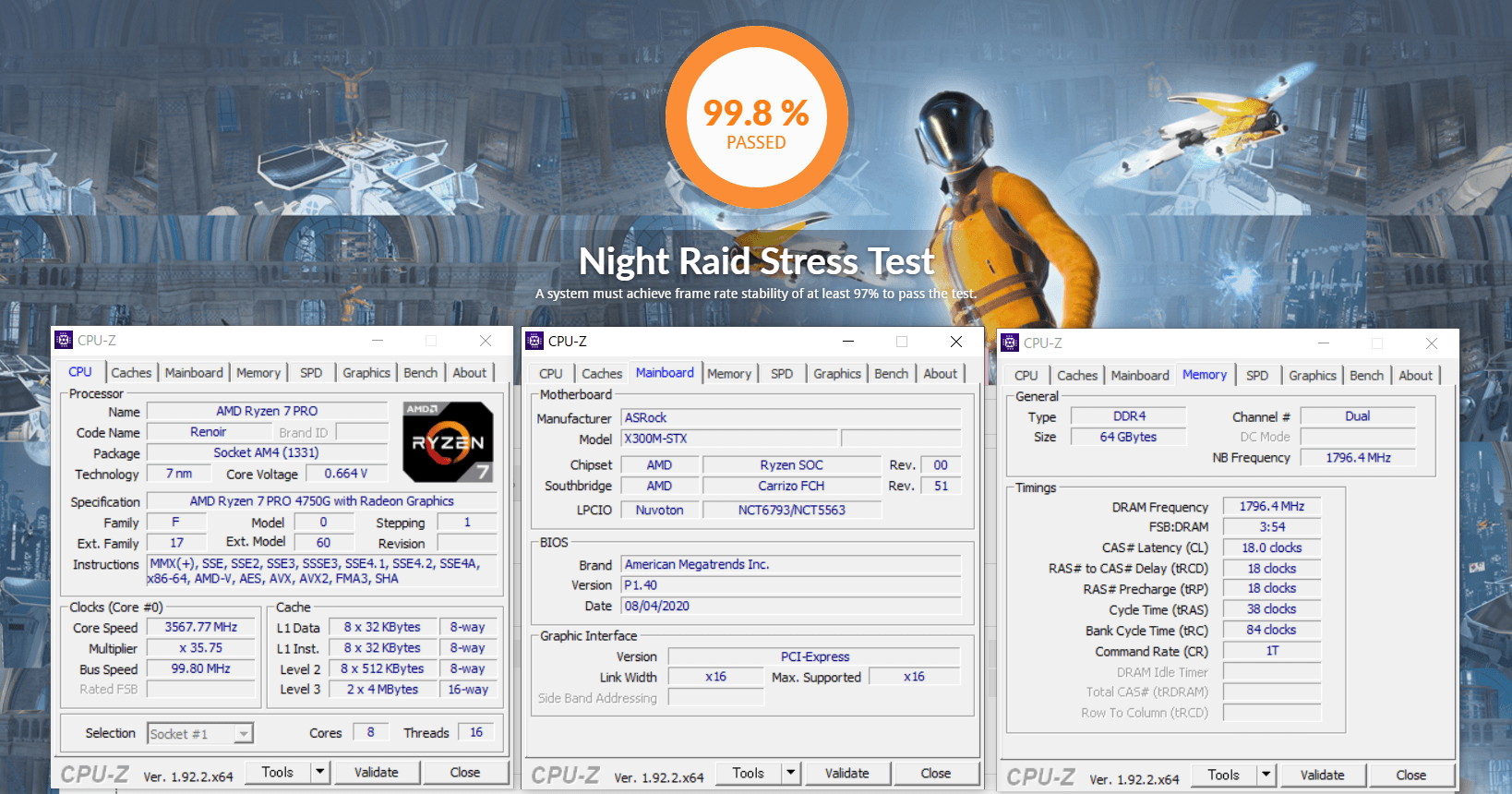The height and width of the screenshot is (794, 1512).
Task: Open SPD tab in left CPU-Z window
Action: click(311, 372)
